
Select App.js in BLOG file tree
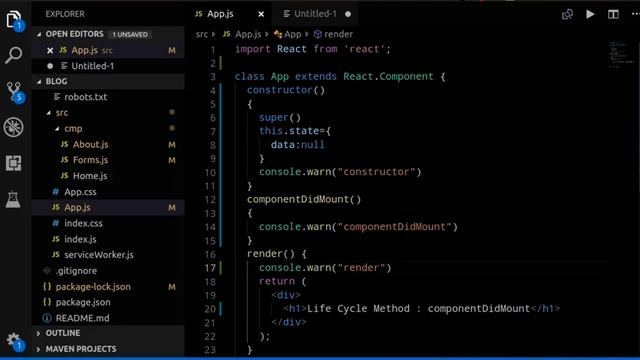pyautogui.click(x=108, y=207)
